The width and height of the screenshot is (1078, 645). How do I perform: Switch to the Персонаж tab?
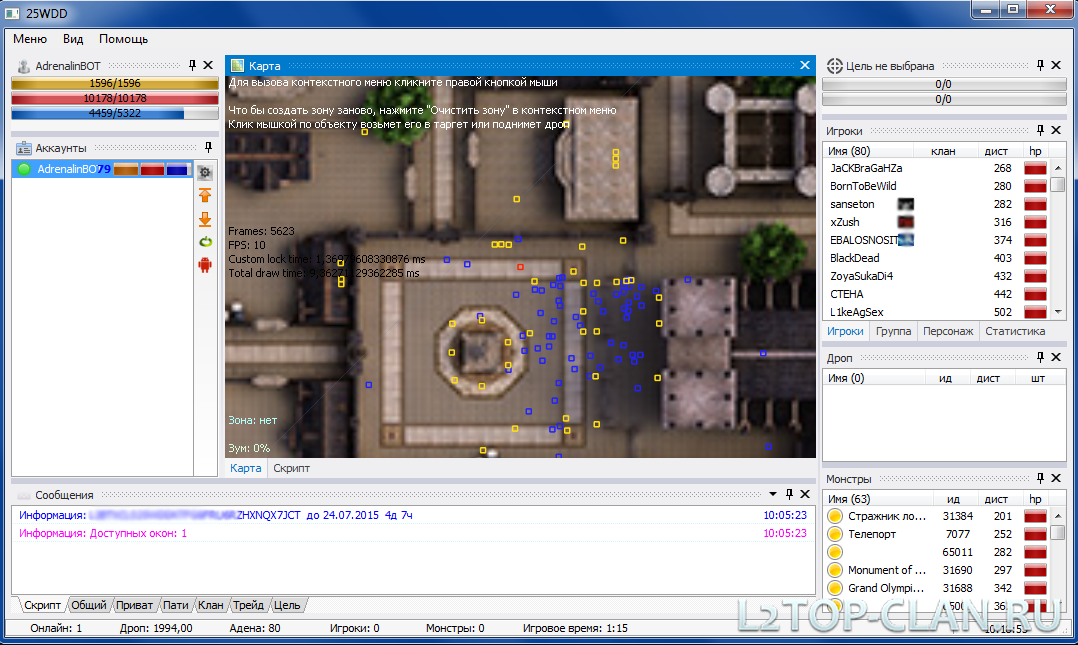click(x=948, y=331)
